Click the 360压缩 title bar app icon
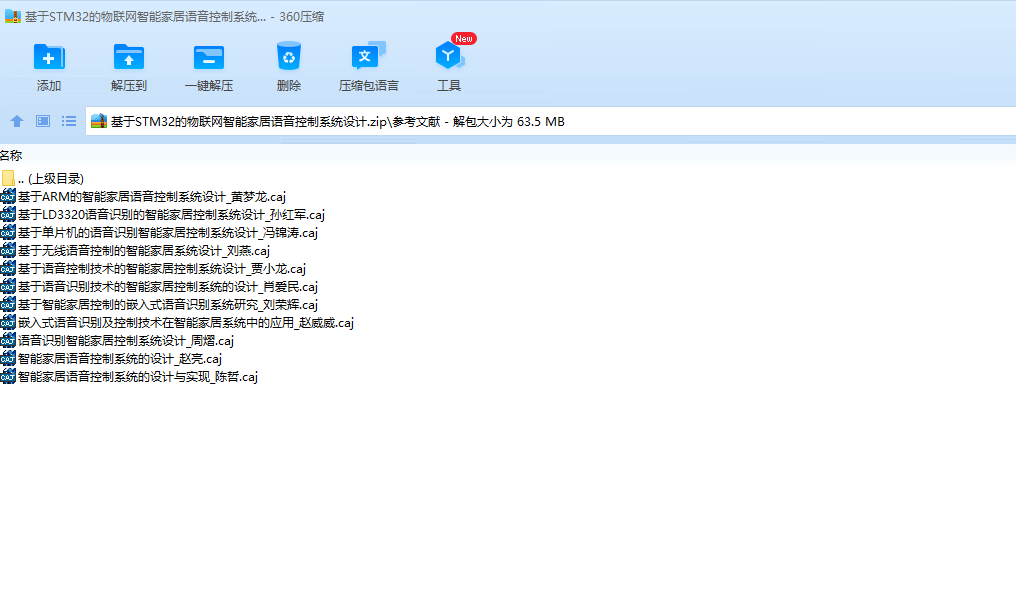Image resolution: width=1016 pixels, height=599 pixels. 12,16
